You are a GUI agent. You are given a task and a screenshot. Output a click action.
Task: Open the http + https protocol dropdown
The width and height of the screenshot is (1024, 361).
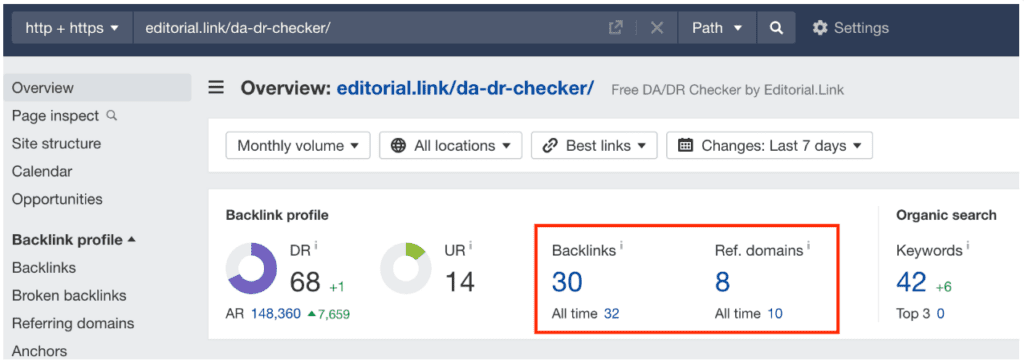tap(72, 28)
